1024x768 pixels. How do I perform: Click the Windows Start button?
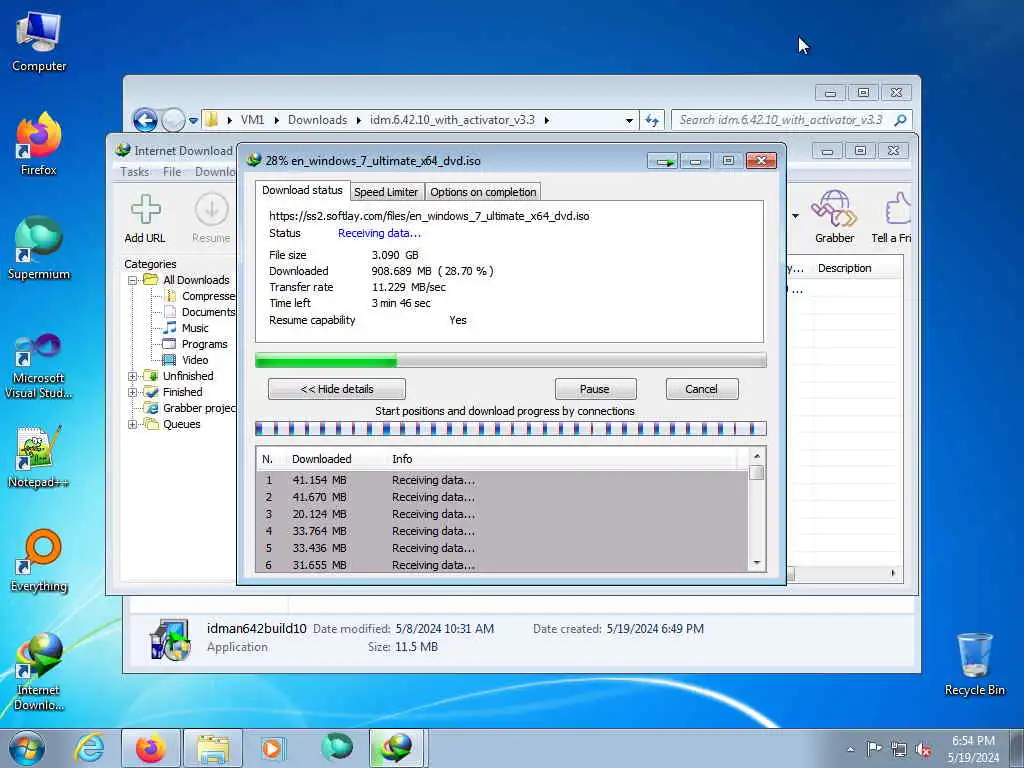pyautogui.click(x=27, y=748)
